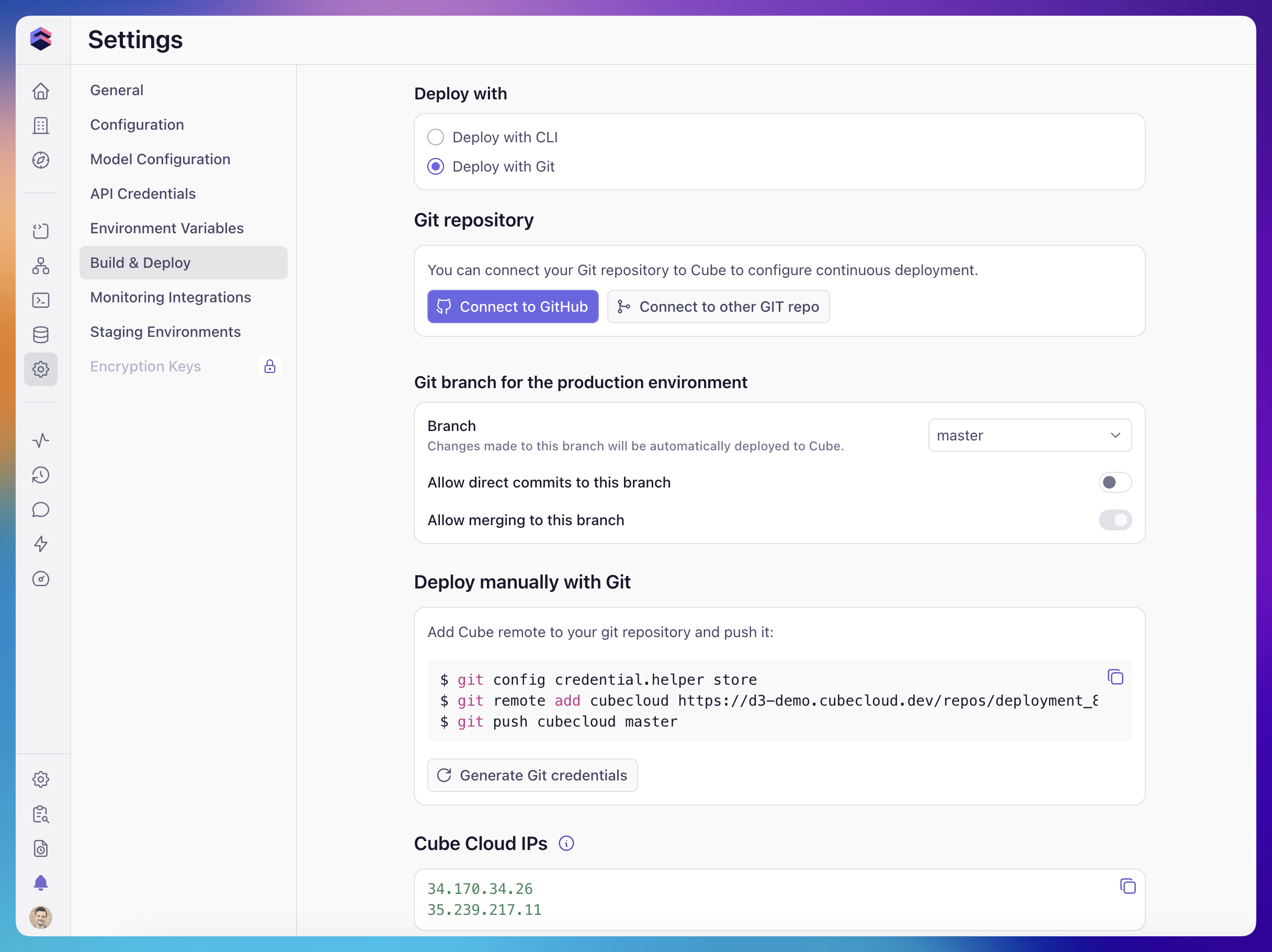Click the git remote add command line
Screen dimensions: 1272x952
[x=769, y=700]
